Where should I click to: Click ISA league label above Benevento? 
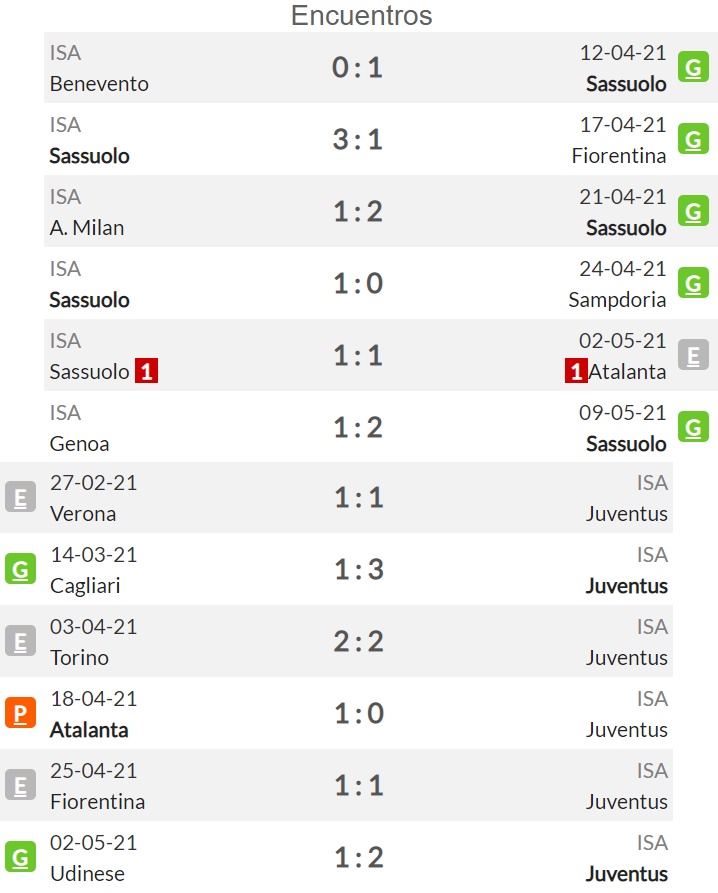(x=65, y=53)
